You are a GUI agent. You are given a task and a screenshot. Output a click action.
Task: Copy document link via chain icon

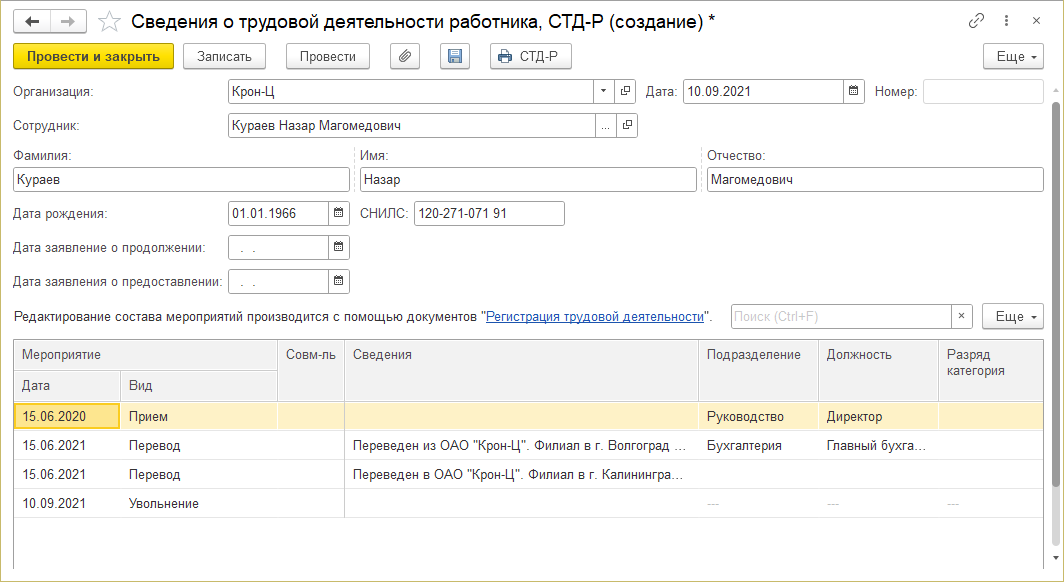coord(976,21)
